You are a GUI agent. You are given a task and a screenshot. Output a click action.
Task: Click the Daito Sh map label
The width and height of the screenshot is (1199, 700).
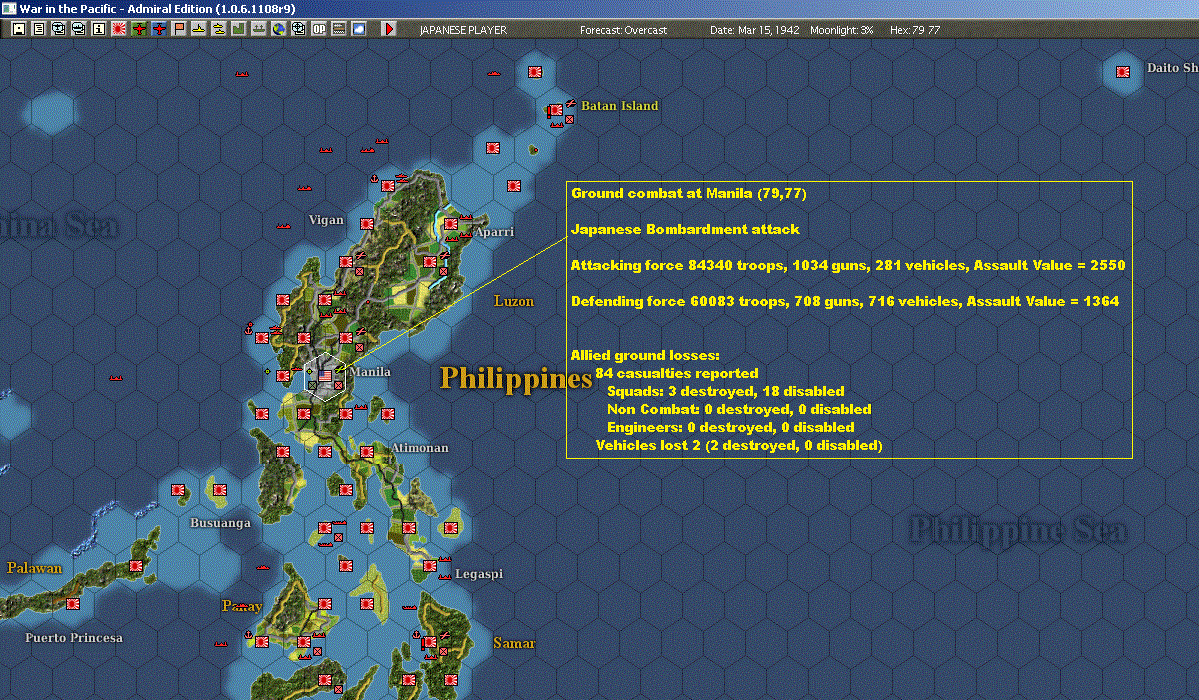click(x=1172, y=67)
